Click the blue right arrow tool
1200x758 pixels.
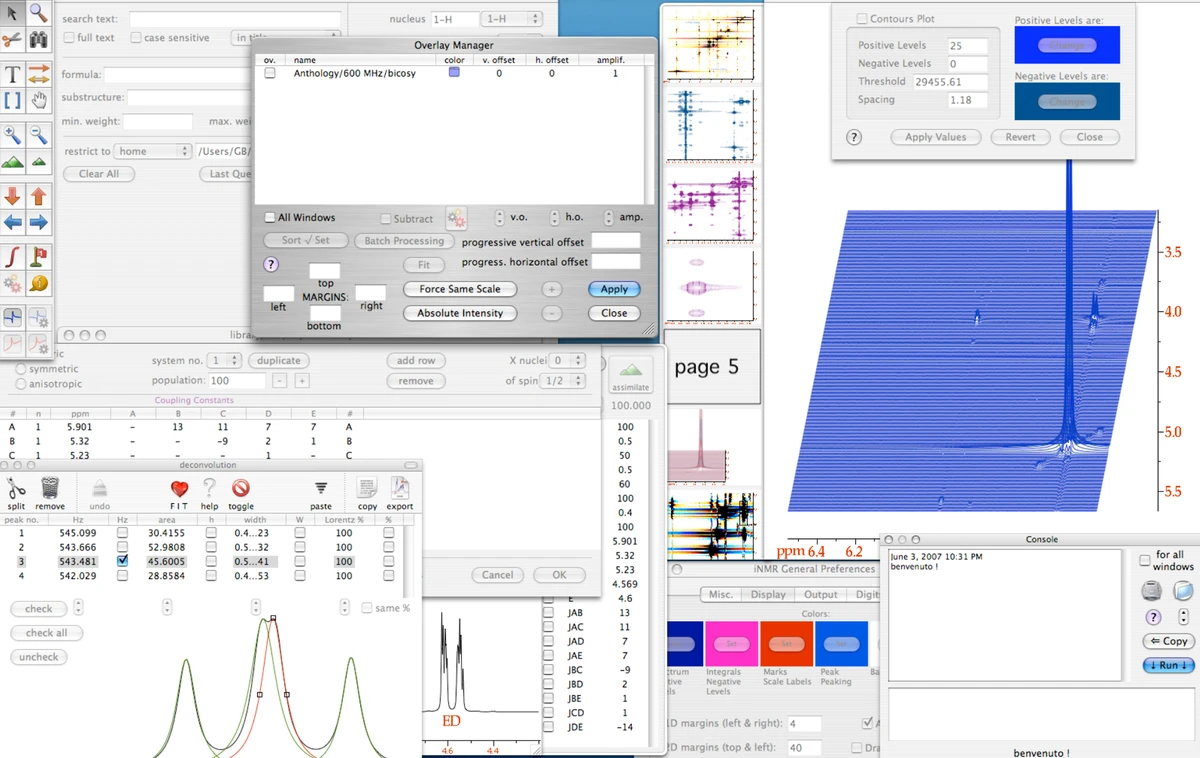pos(38,221)
